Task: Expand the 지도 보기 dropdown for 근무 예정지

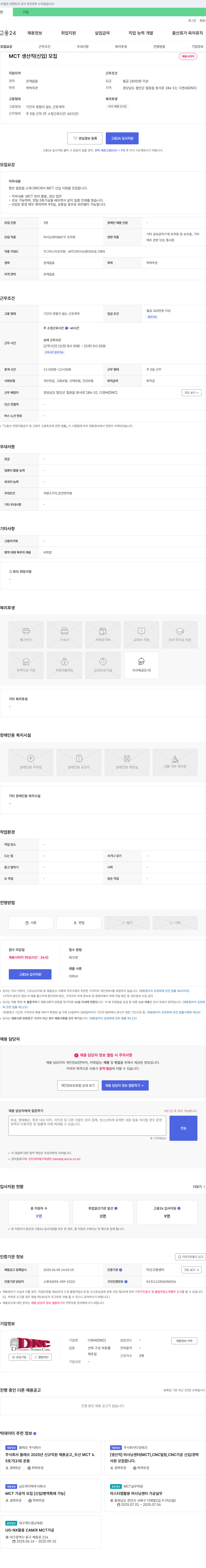Action: (x=191, y=393)
